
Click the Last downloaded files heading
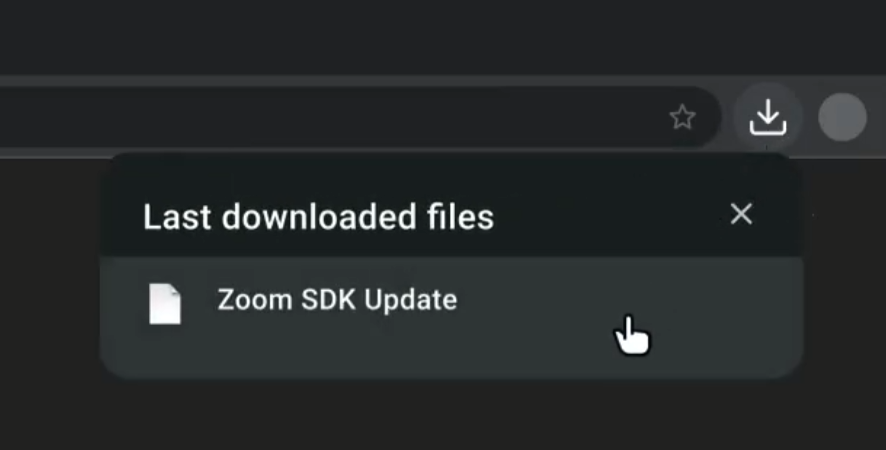click(x=318, y=217)
